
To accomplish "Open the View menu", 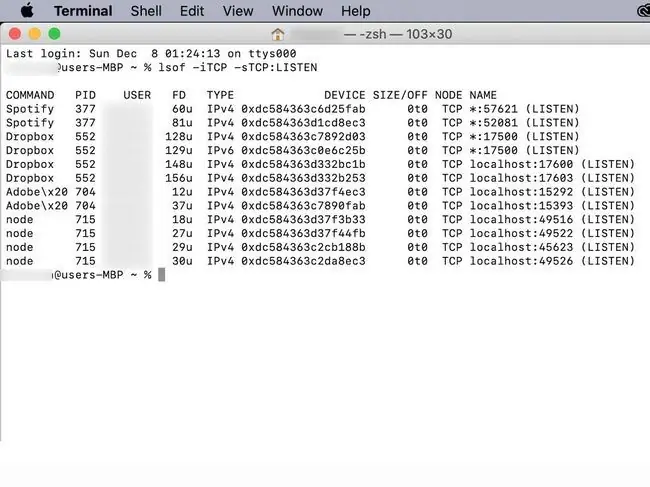I will (238, 11).
